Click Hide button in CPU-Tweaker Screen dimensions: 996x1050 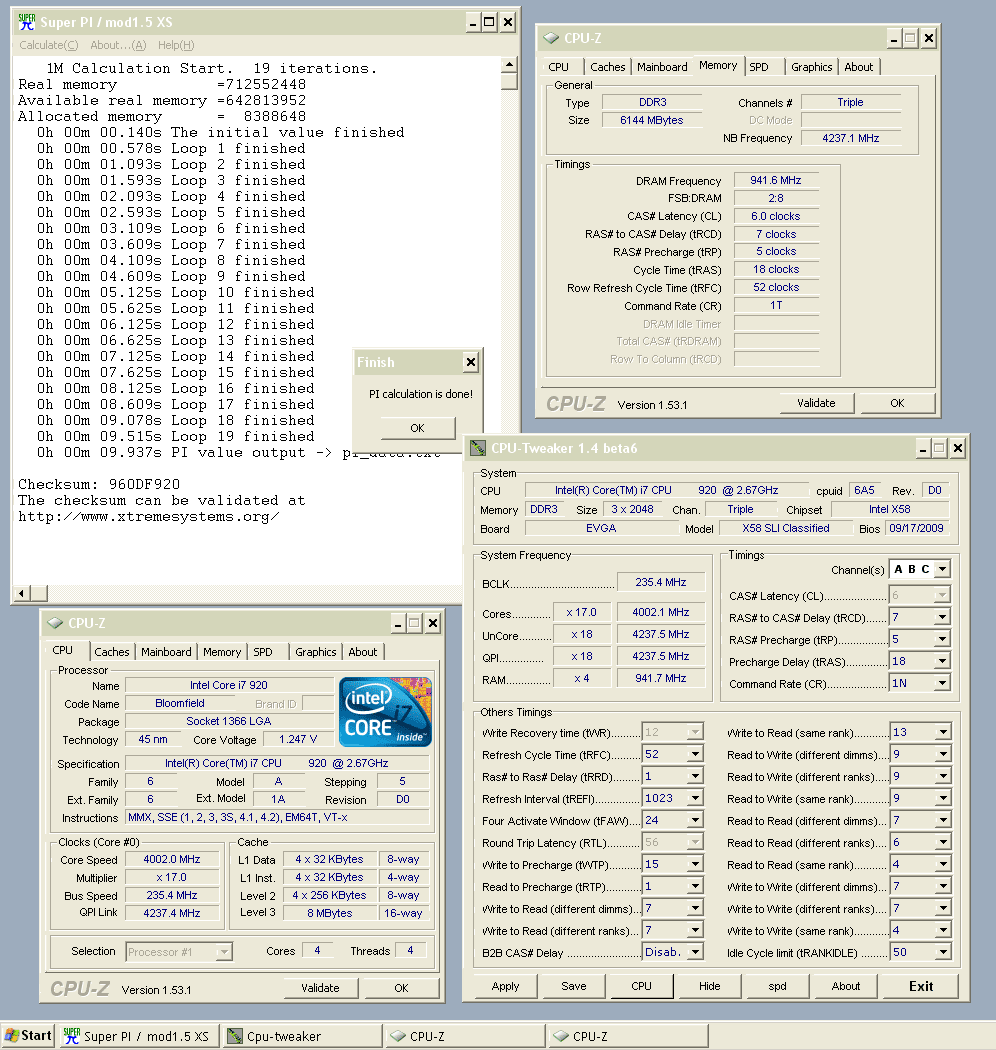pos(709,986)
